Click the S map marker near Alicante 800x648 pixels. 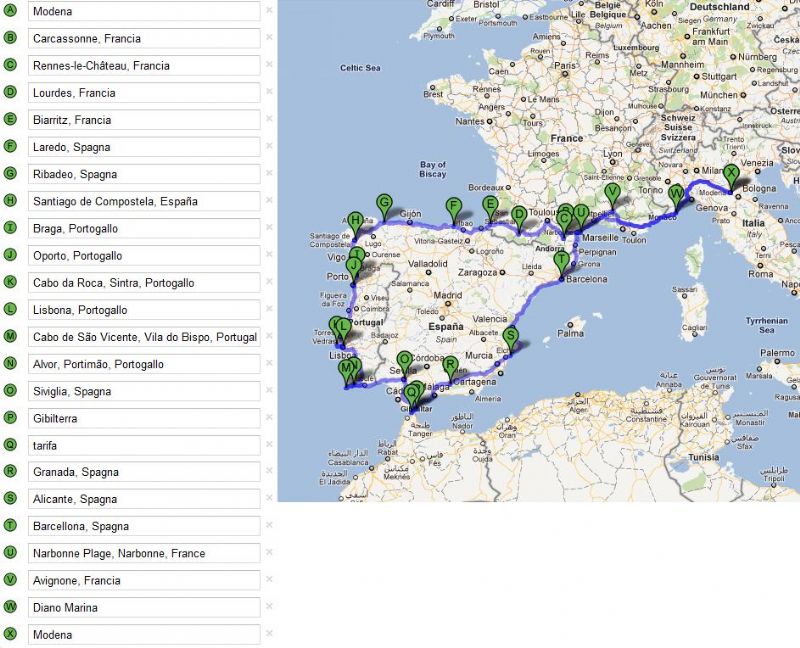pos(511,337)
